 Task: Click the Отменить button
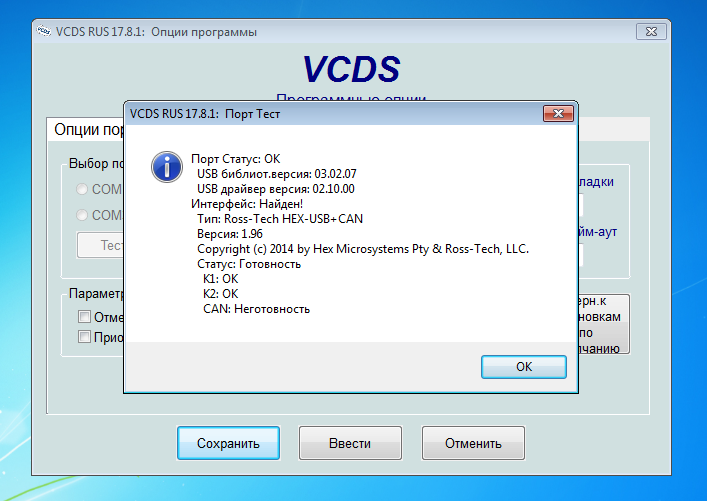tap(473, 443)
